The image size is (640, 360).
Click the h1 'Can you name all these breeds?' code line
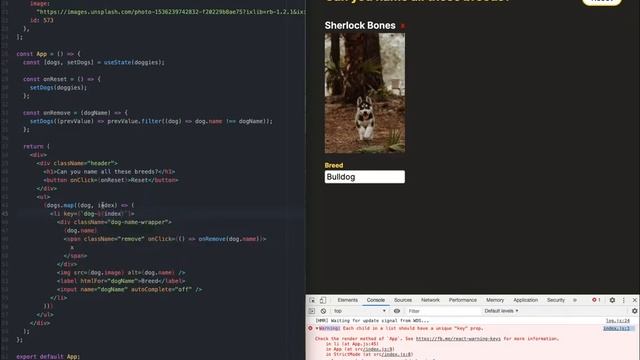109,172
